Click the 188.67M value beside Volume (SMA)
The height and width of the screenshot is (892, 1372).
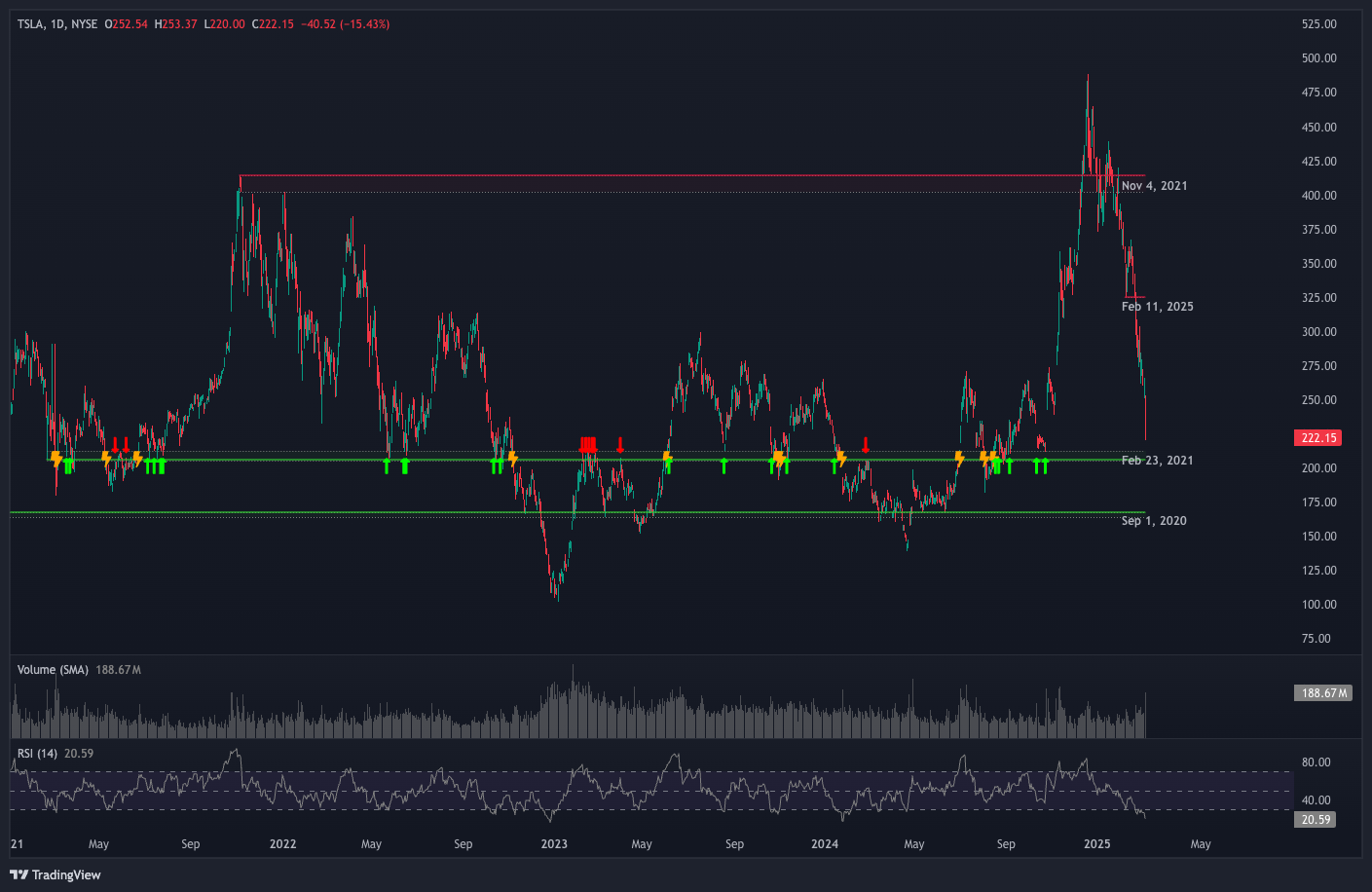[x=119, y=670]
